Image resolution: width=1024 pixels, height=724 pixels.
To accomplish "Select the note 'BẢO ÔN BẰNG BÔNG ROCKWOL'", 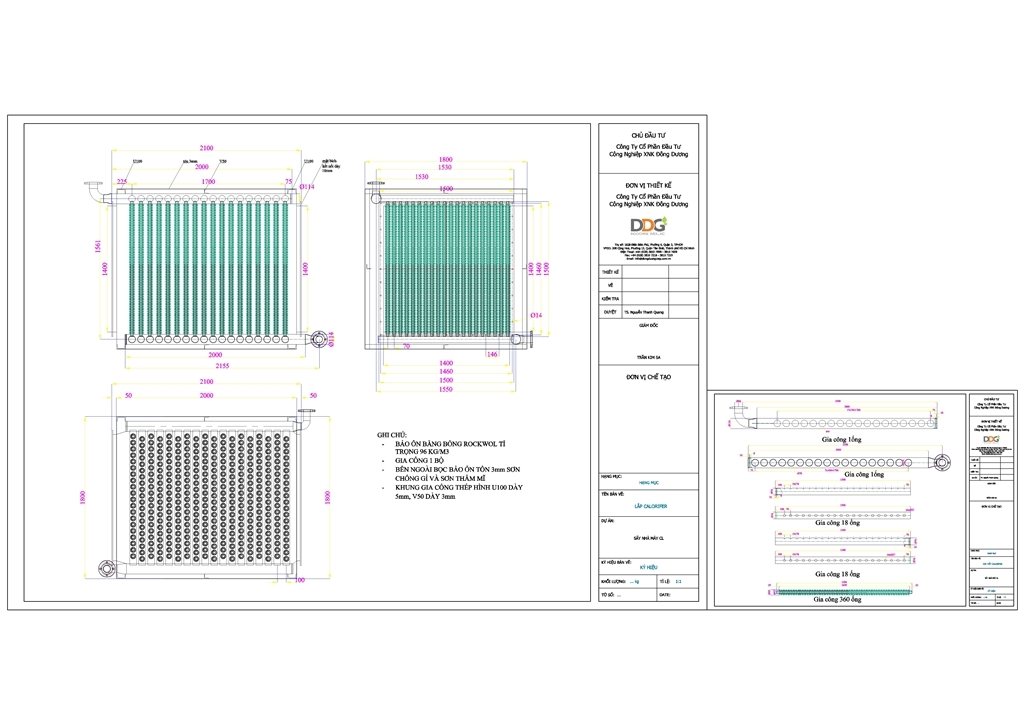I will pos(450,447).
